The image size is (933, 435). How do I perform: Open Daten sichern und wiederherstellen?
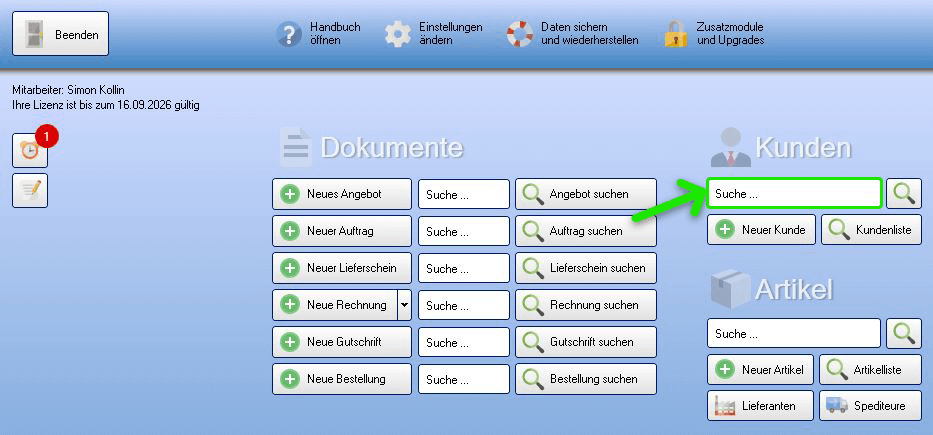click(572, 34)
